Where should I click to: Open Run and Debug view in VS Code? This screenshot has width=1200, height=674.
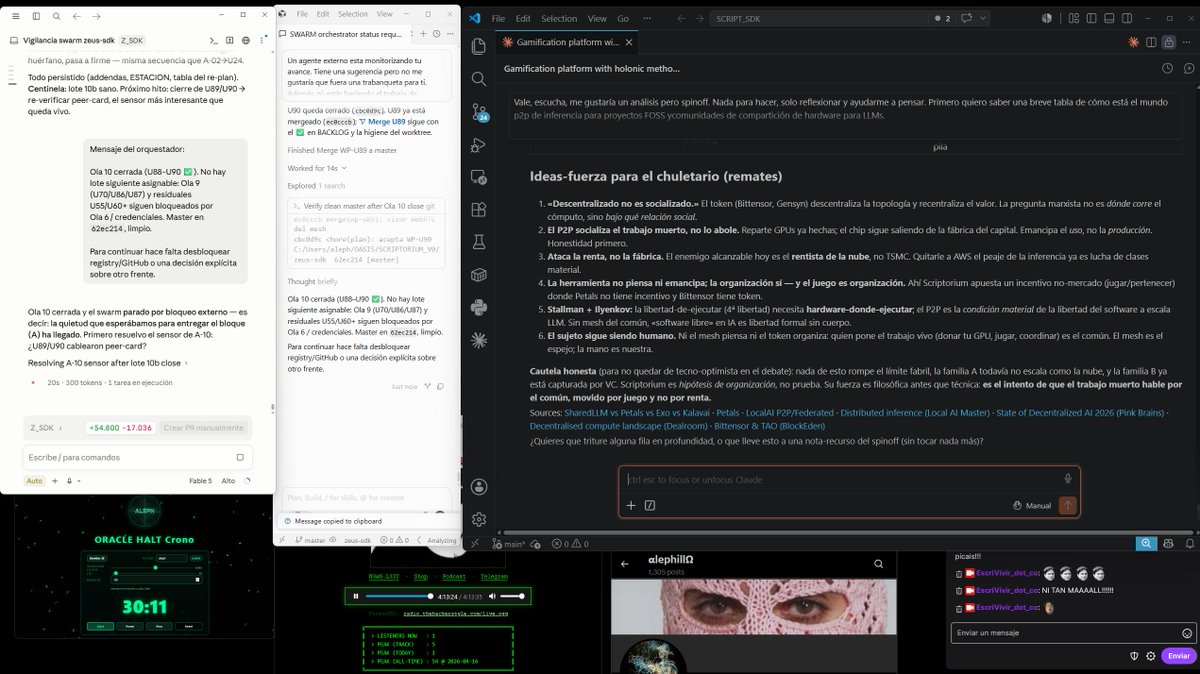point(479,145)
